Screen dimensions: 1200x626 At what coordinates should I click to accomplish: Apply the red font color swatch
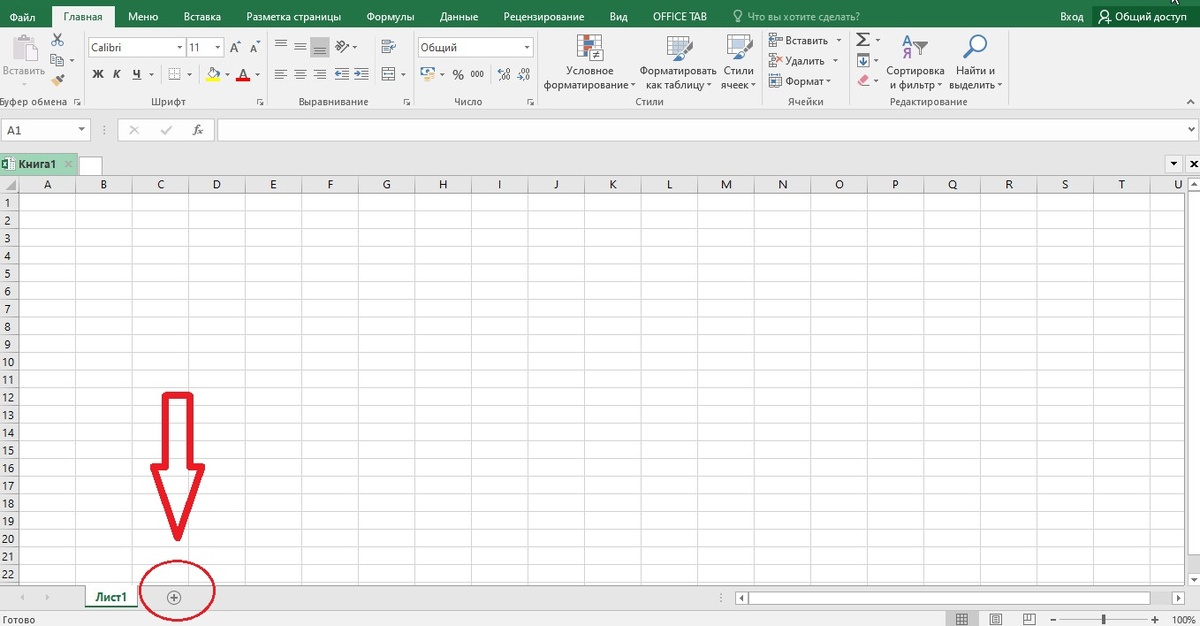click(243, 74)
